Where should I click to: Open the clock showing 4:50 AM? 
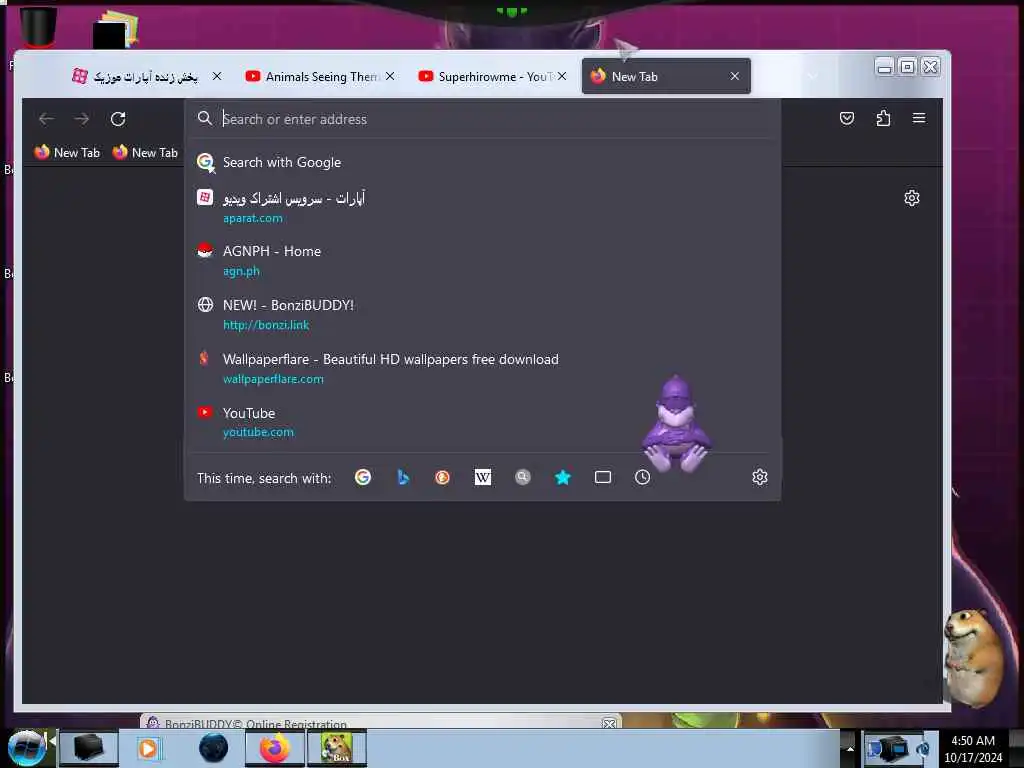pos(973,748)
